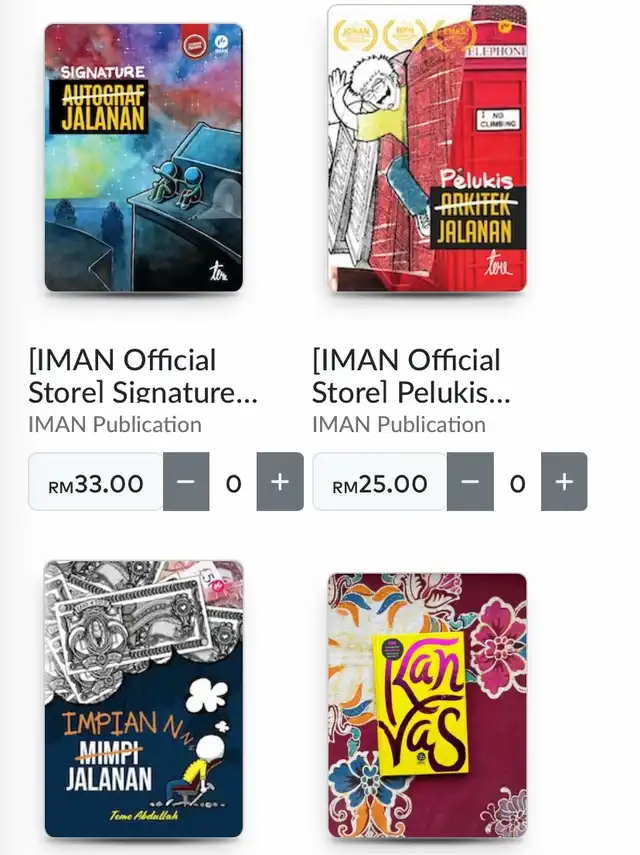This screenshot has width=640, height=855.
Task: Click plus button for Pelukis Jalanan book
Action: pos(564,481)
